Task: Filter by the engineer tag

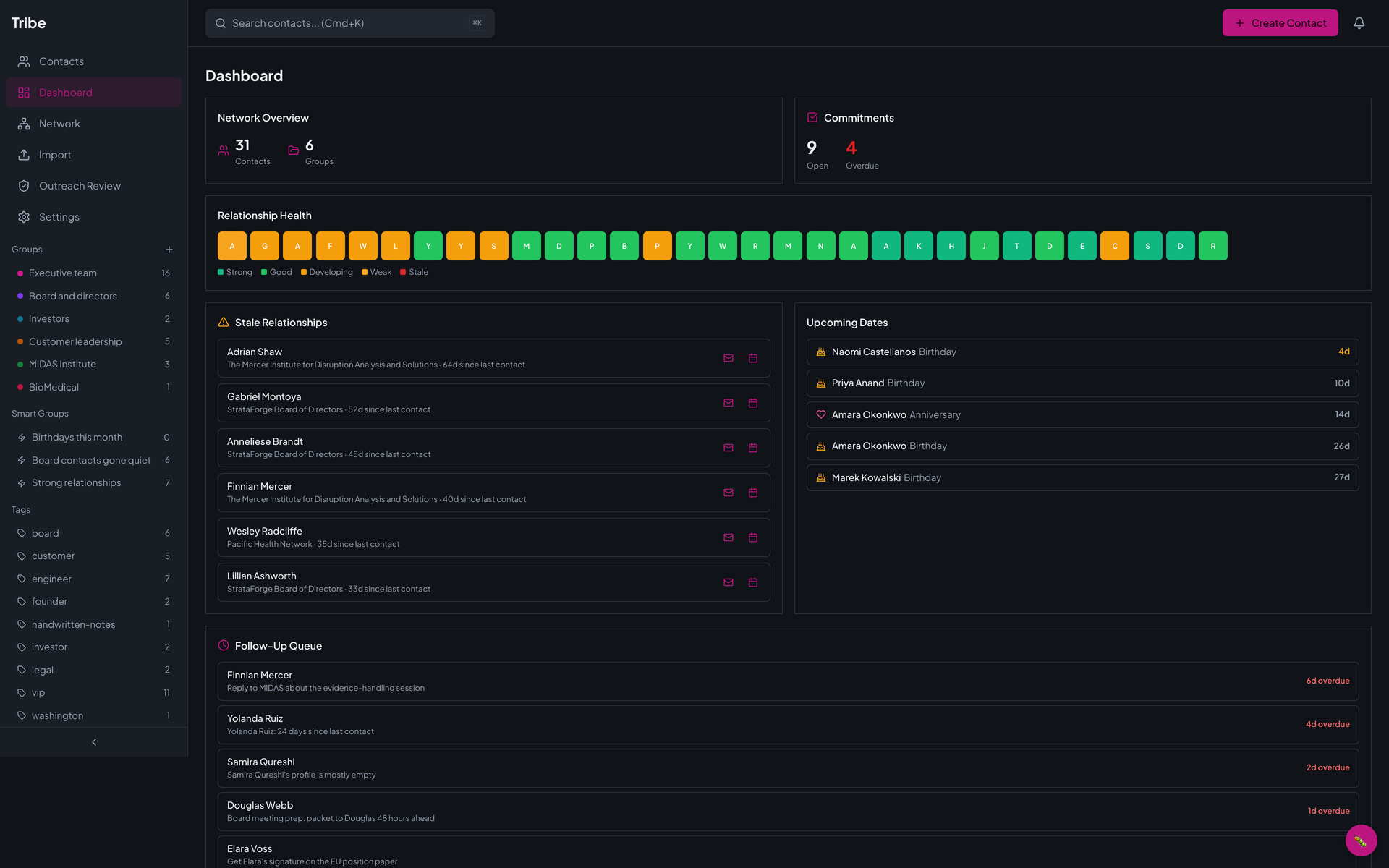Action: (93, 579)
